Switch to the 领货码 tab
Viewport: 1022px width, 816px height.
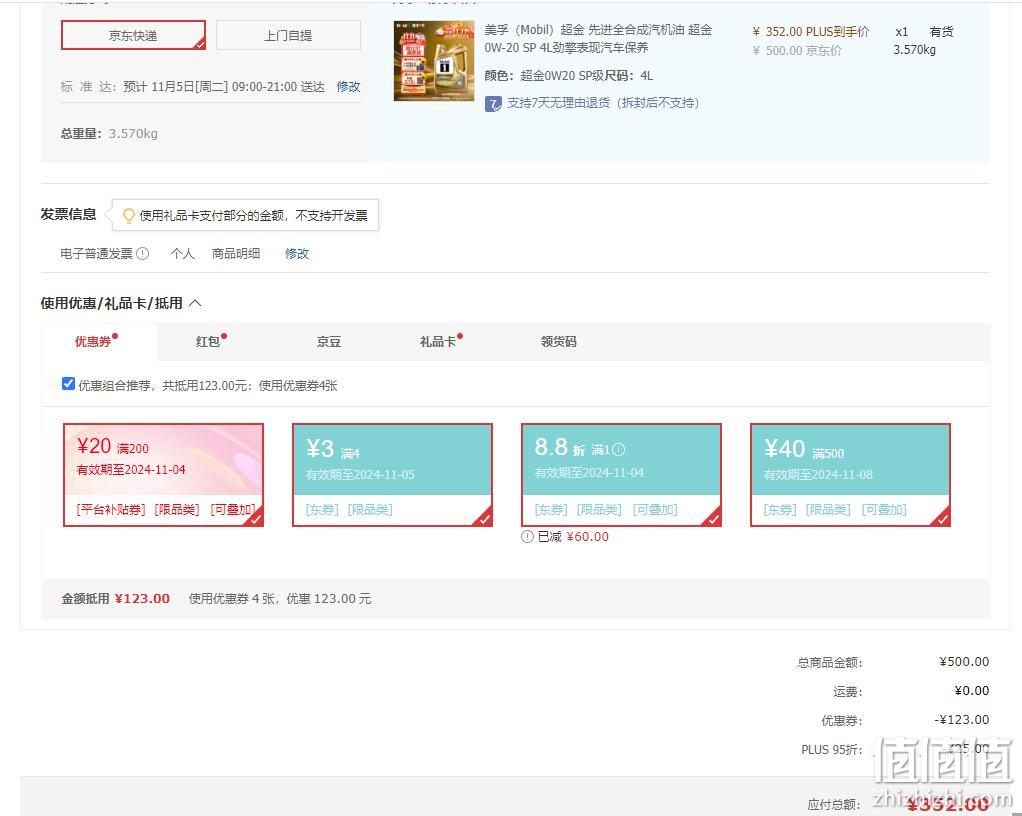tap(559, 342)
